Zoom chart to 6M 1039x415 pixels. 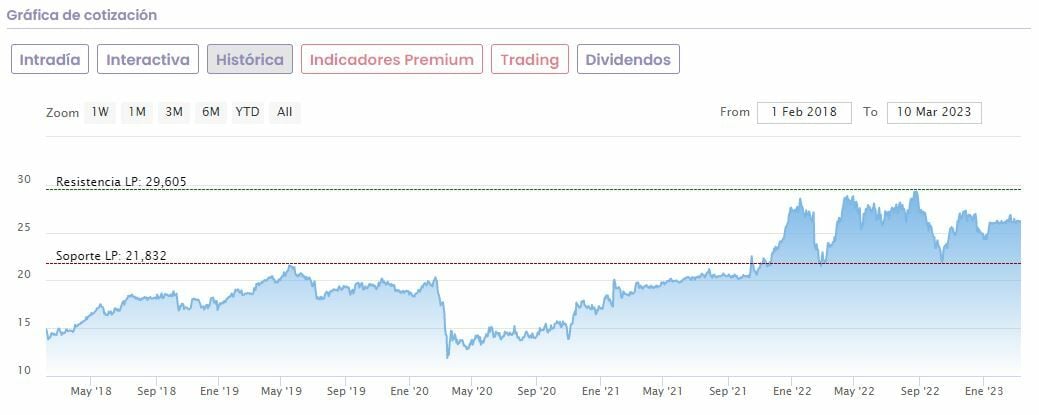click(x=210, y=112)
